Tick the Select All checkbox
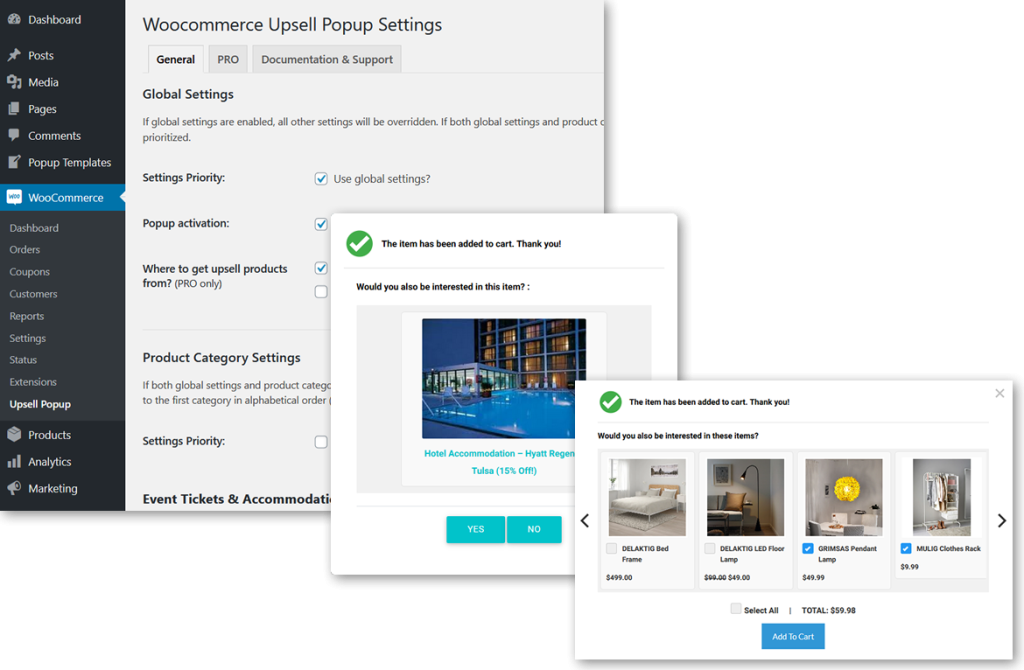 [736, 609]
